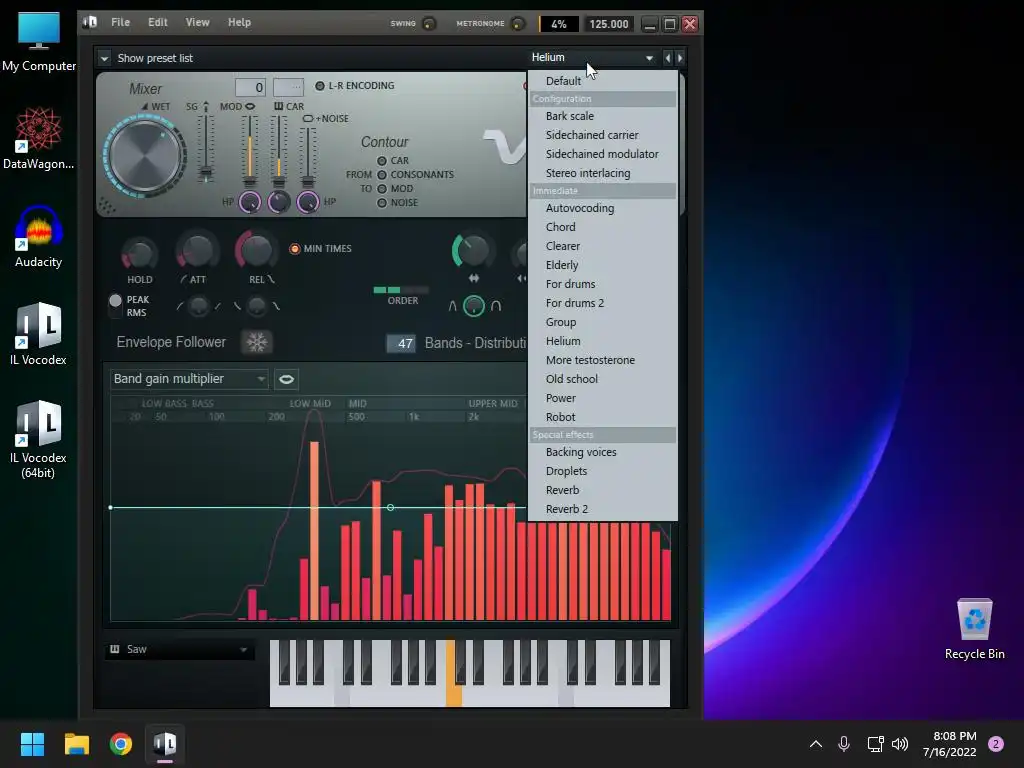Open the View menu
The width and height of the screenshot is (1024, 768).
[197, 22]
